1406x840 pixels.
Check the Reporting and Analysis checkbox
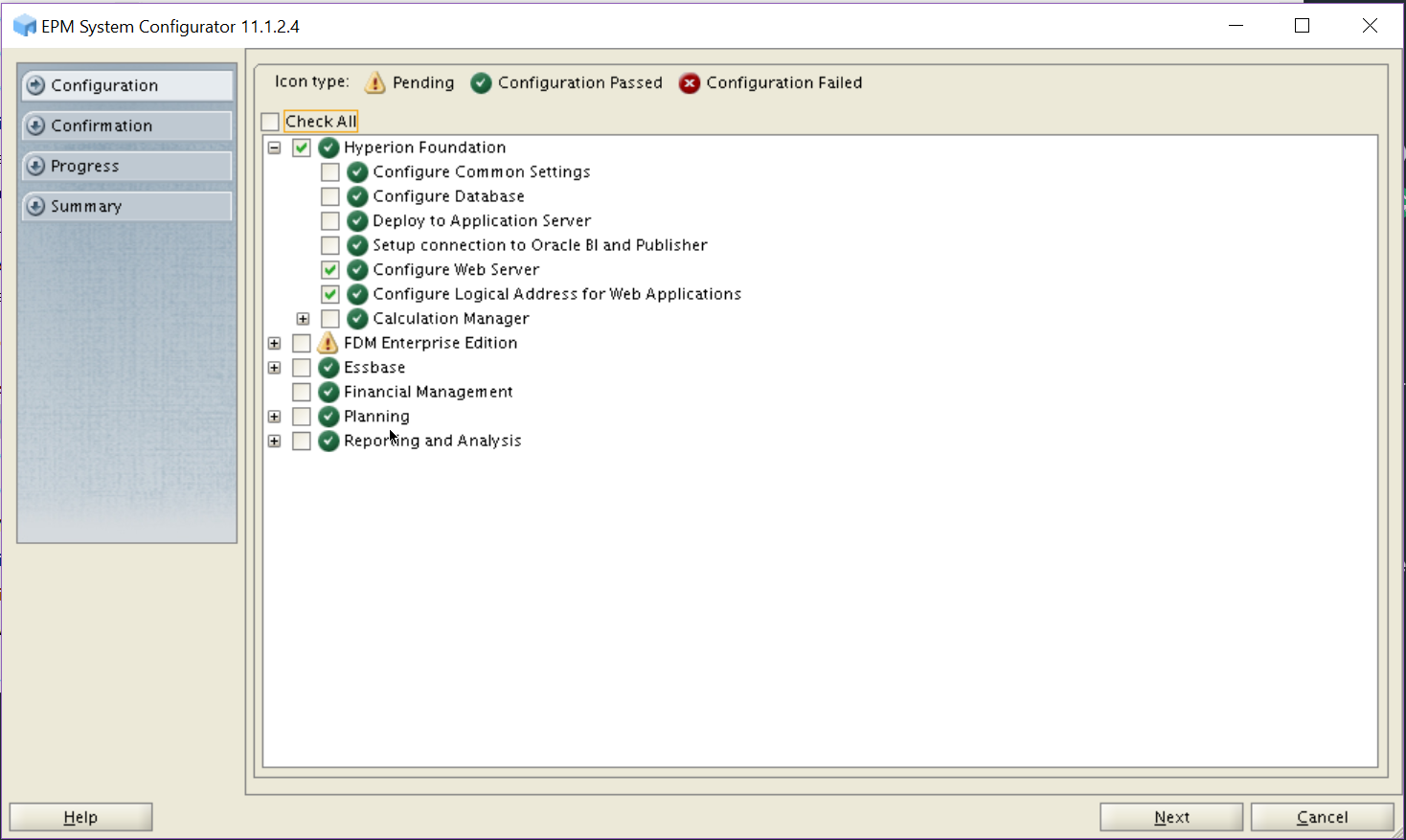[x=302, y=441]
